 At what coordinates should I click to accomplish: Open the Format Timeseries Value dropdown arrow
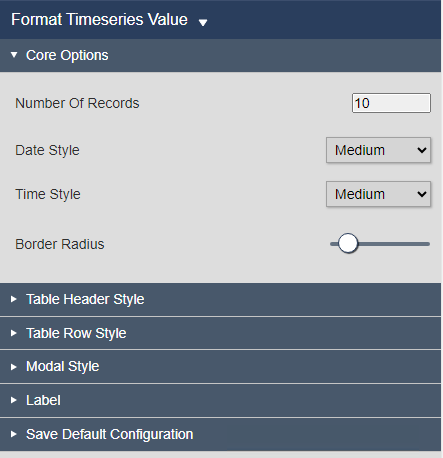click(203, 22)
